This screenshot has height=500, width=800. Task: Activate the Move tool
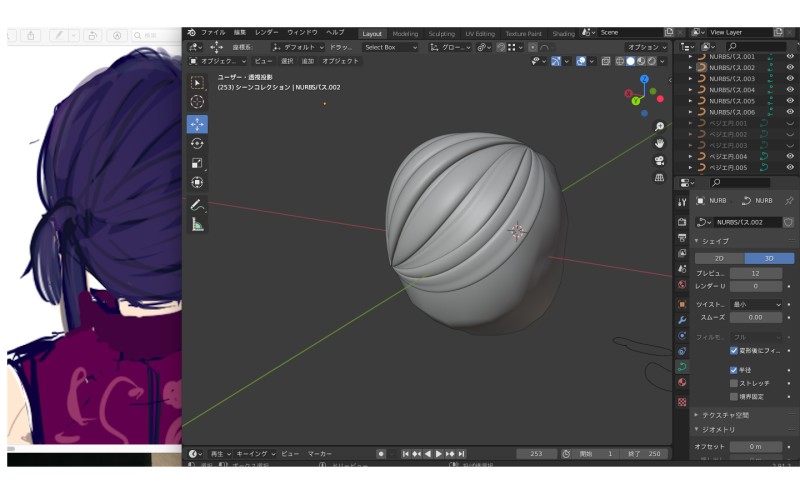pos(197,124)
